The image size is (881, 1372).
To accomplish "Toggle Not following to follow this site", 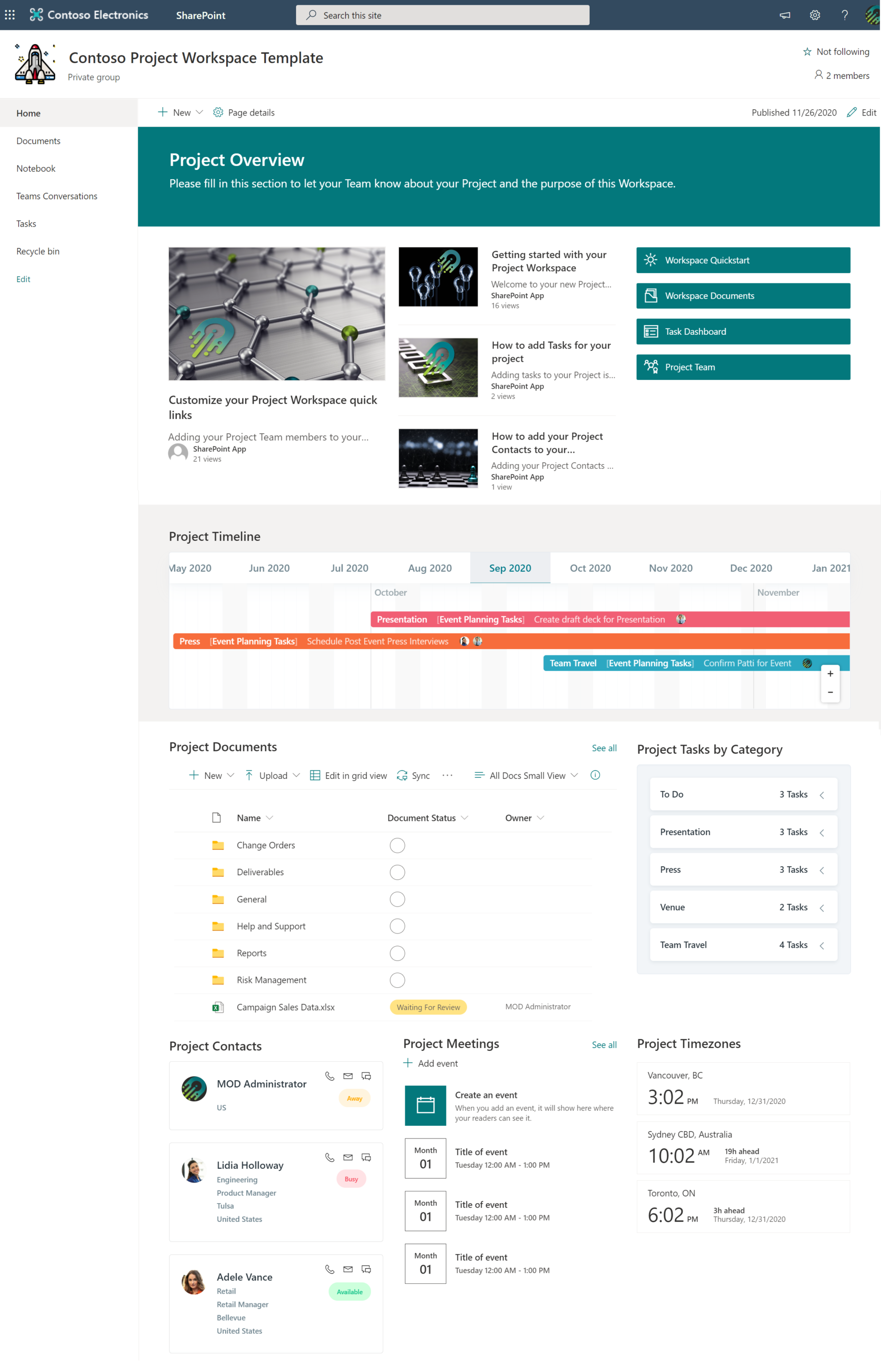I will click(836, 51).
